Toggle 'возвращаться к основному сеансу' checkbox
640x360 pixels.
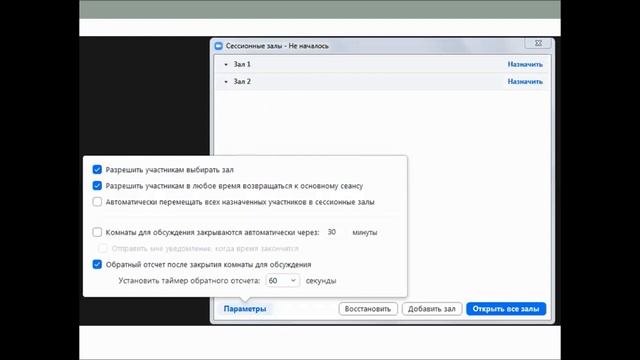click(97, 186)
